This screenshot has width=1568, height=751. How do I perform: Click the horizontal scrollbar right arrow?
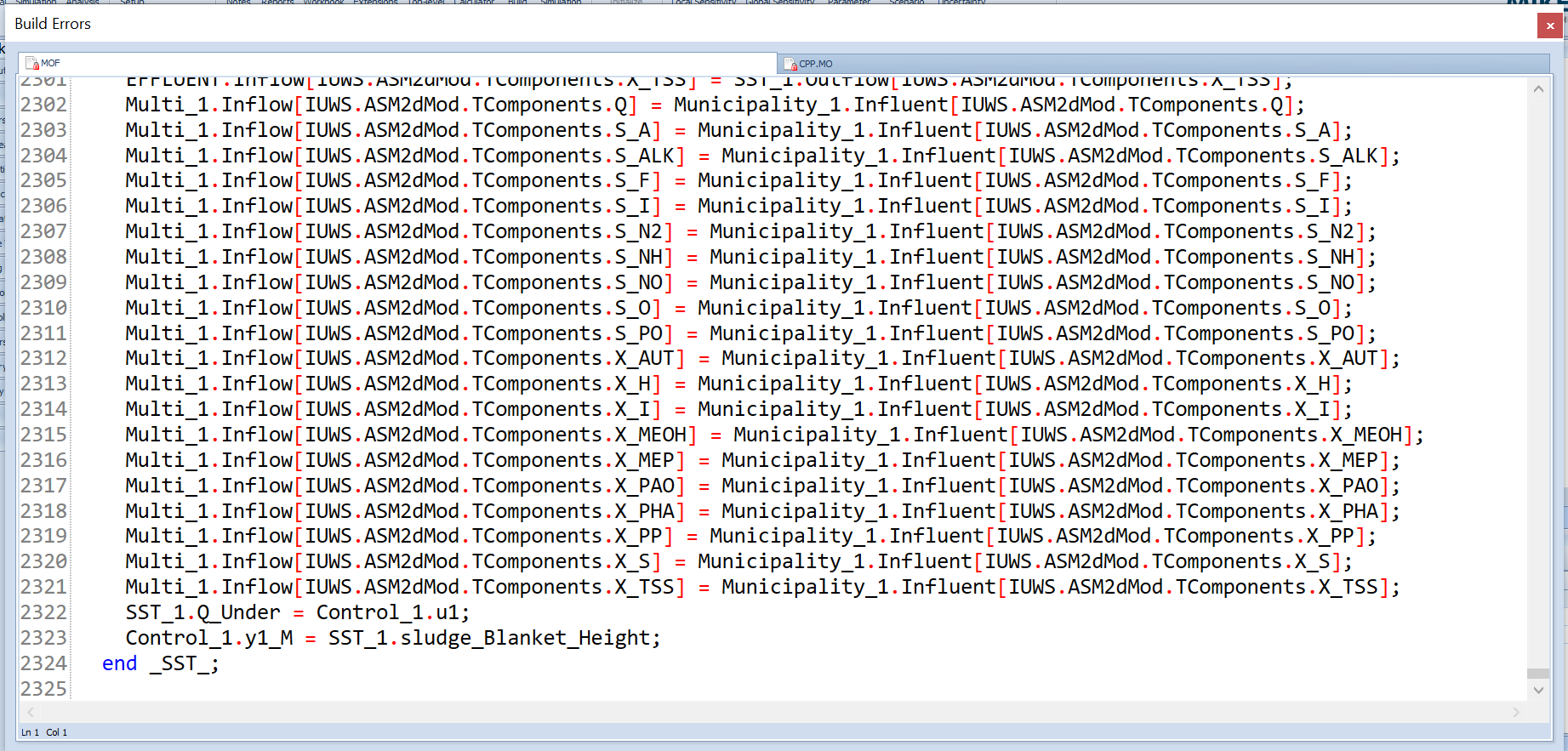point(1515,712)
